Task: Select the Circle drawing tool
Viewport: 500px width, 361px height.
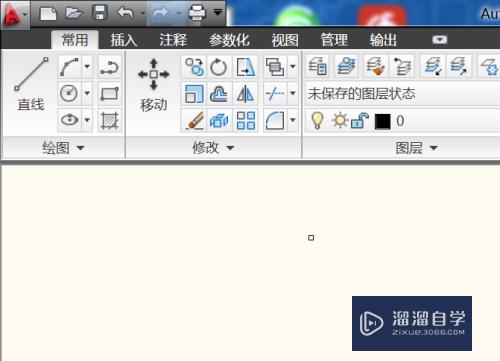Action: coord(69,93)
